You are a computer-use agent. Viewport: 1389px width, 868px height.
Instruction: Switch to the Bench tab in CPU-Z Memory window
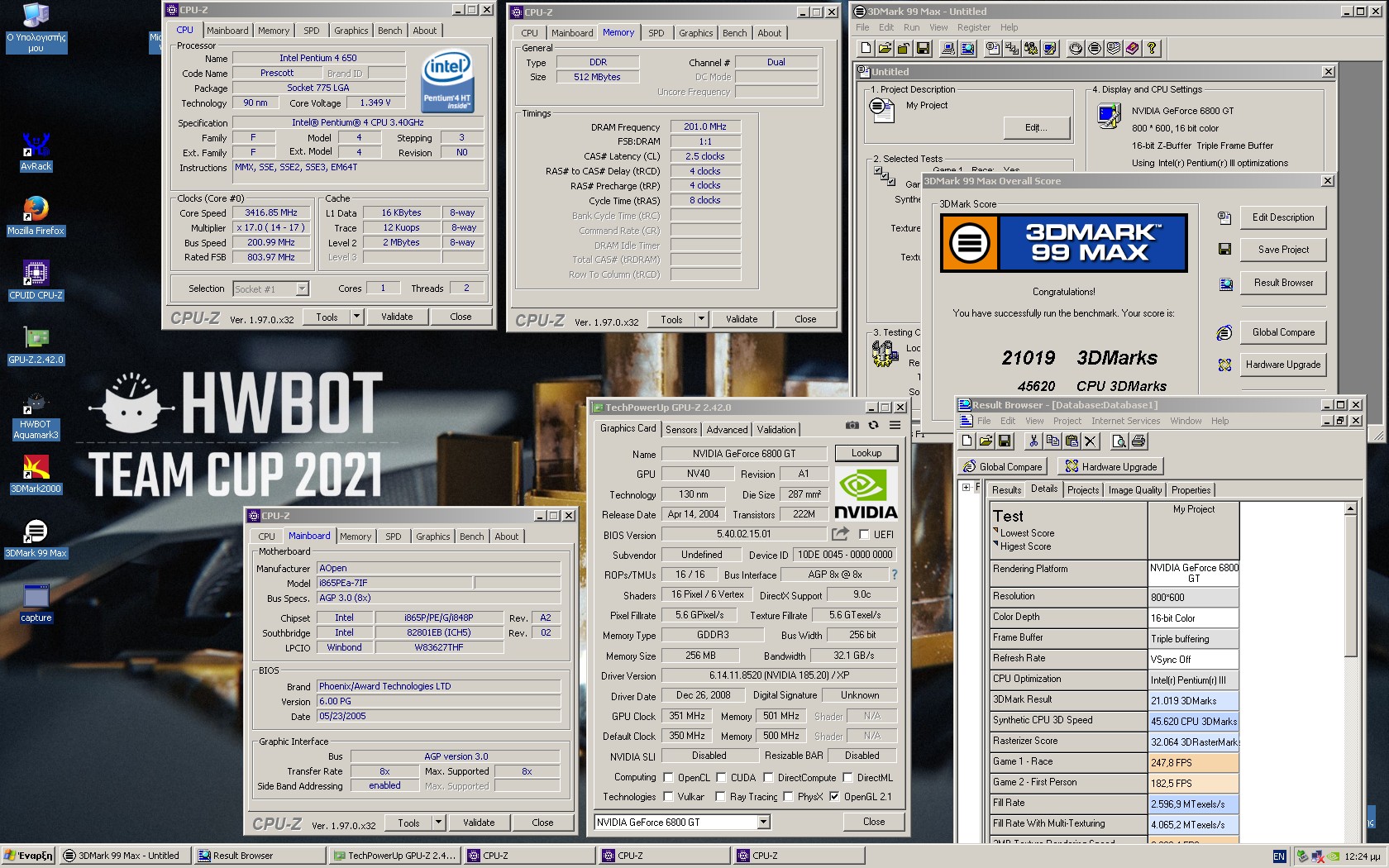tap(734, 33)
